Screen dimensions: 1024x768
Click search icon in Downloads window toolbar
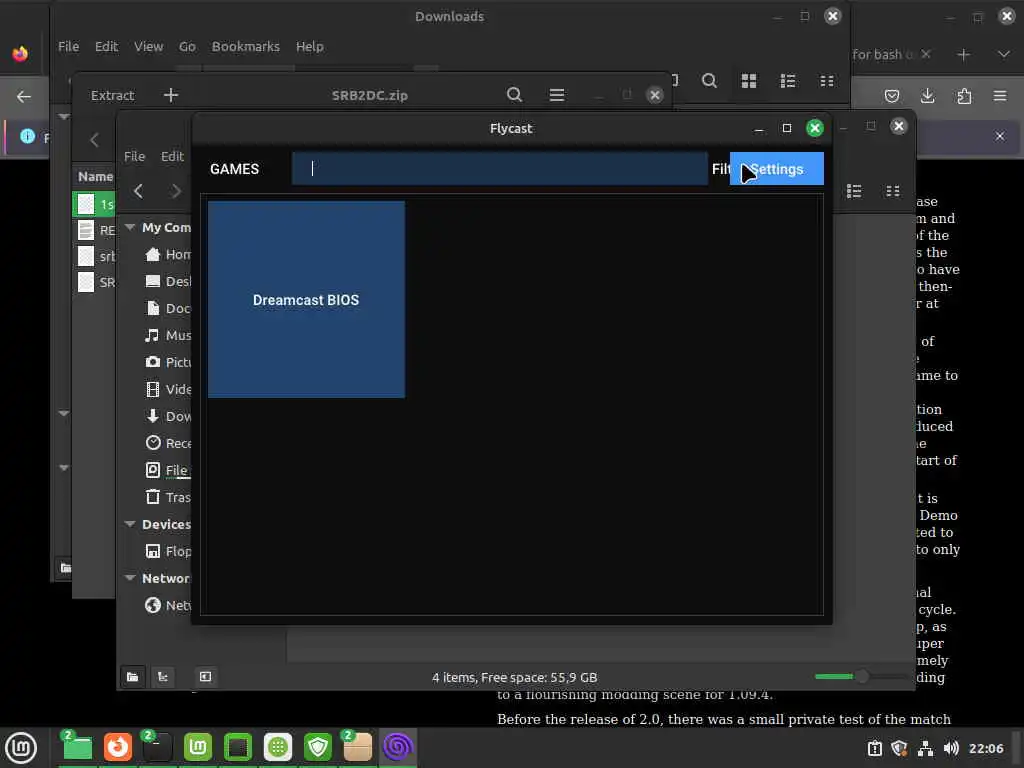point(709,81)
